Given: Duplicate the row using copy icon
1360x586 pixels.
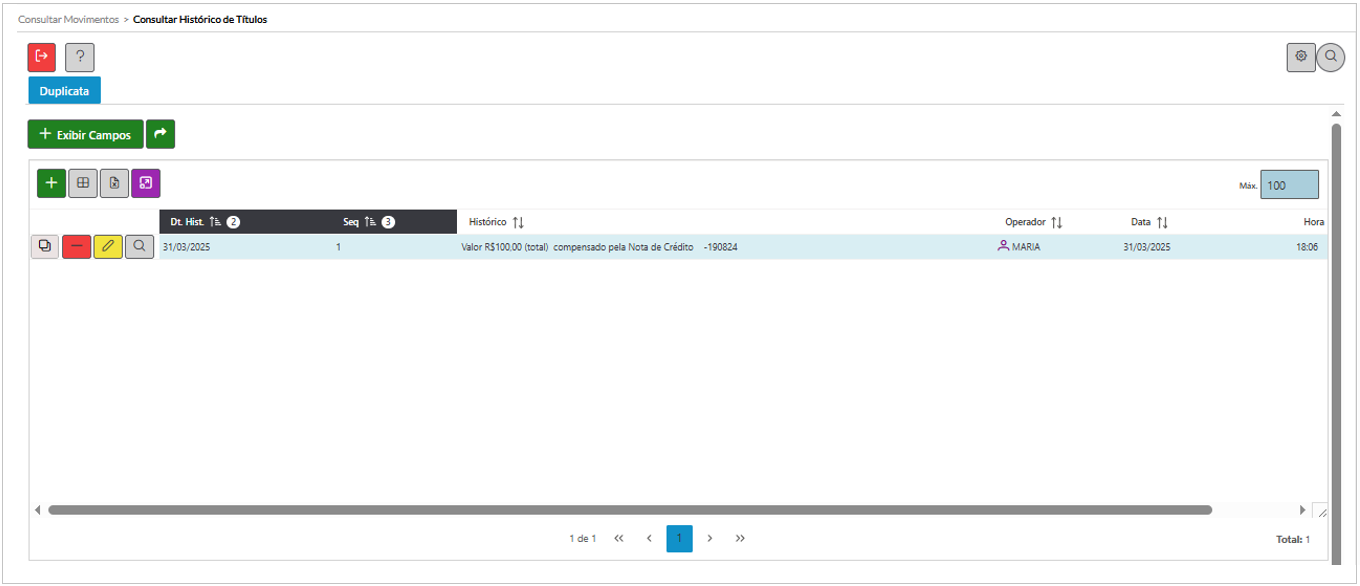Looking at the screenshot, I should (44, 247).
